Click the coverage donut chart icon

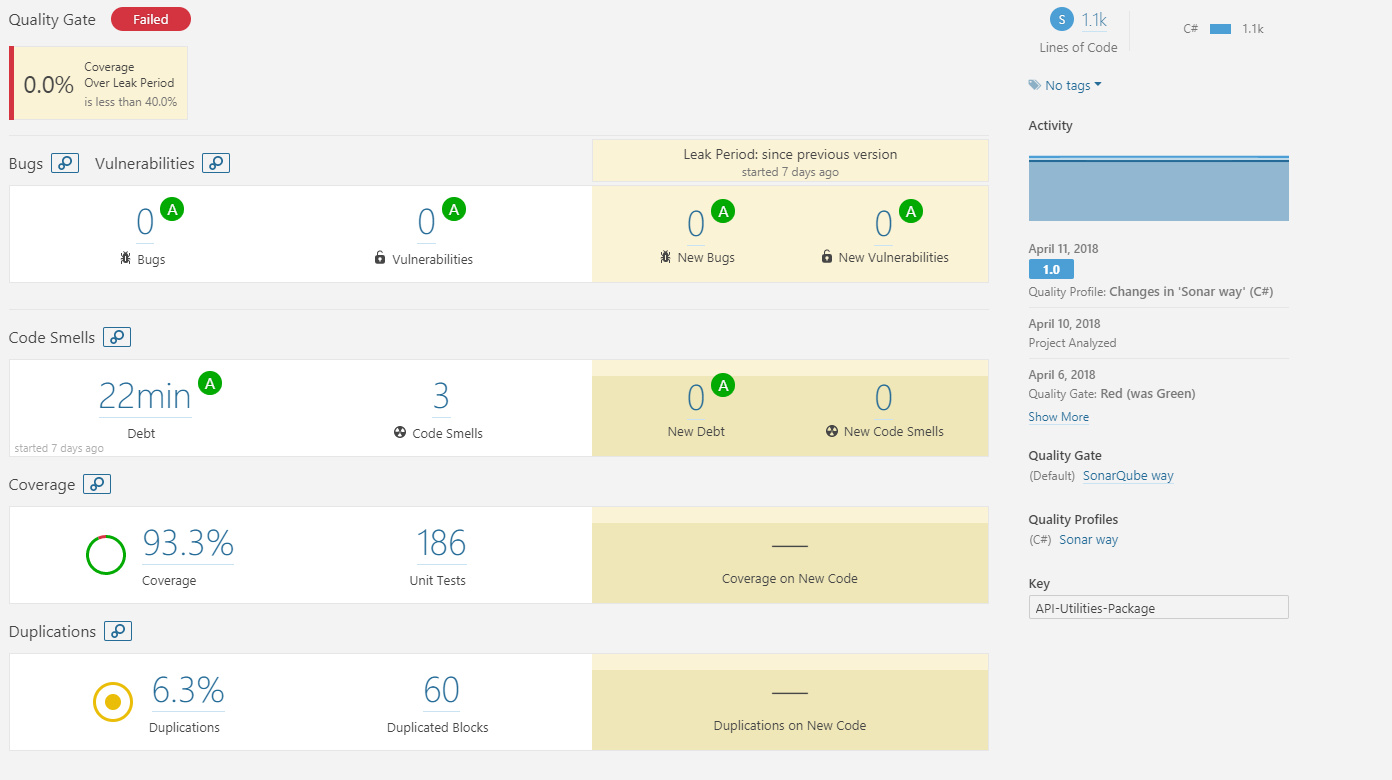click(106, 555)
